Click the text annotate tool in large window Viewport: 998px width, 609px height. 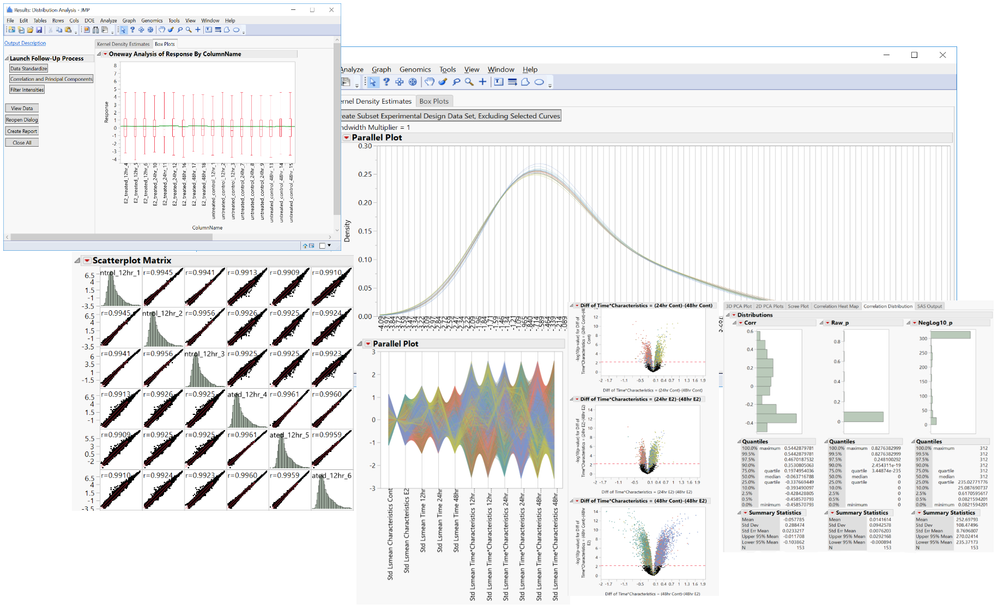click(498, 82)
